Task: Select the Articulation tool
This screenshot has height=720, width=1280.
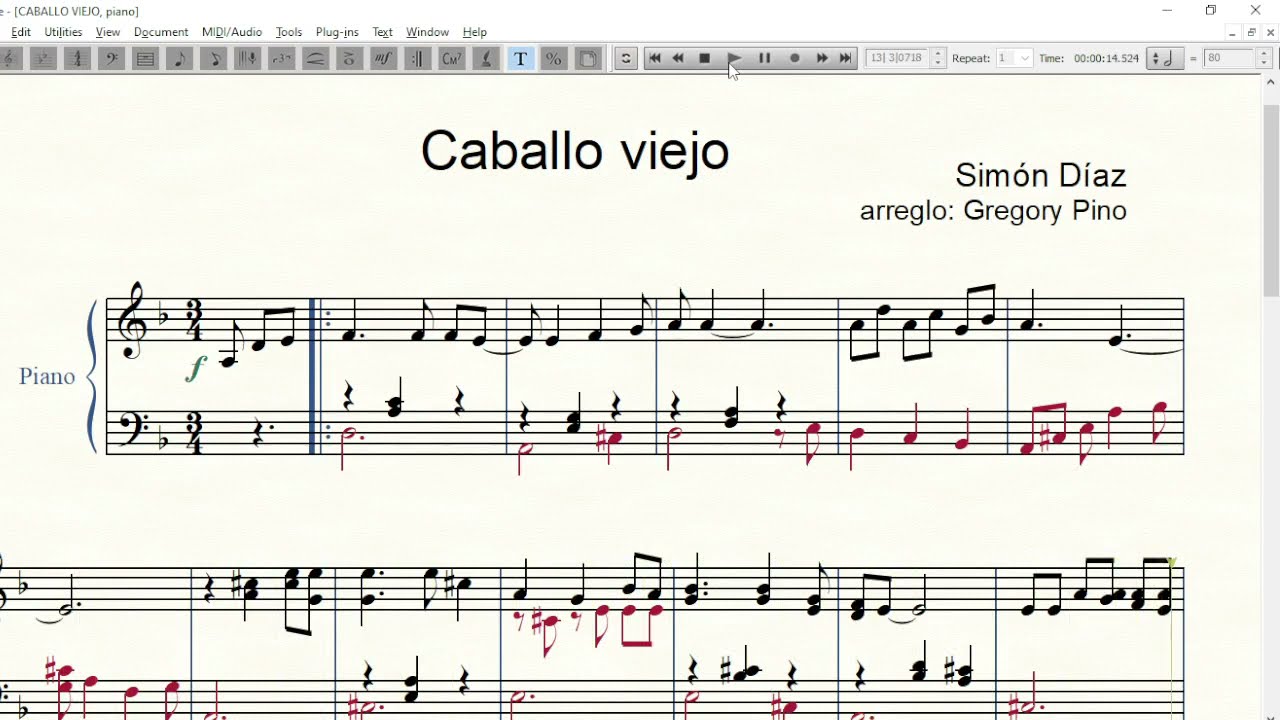Action: coord(349,59)
